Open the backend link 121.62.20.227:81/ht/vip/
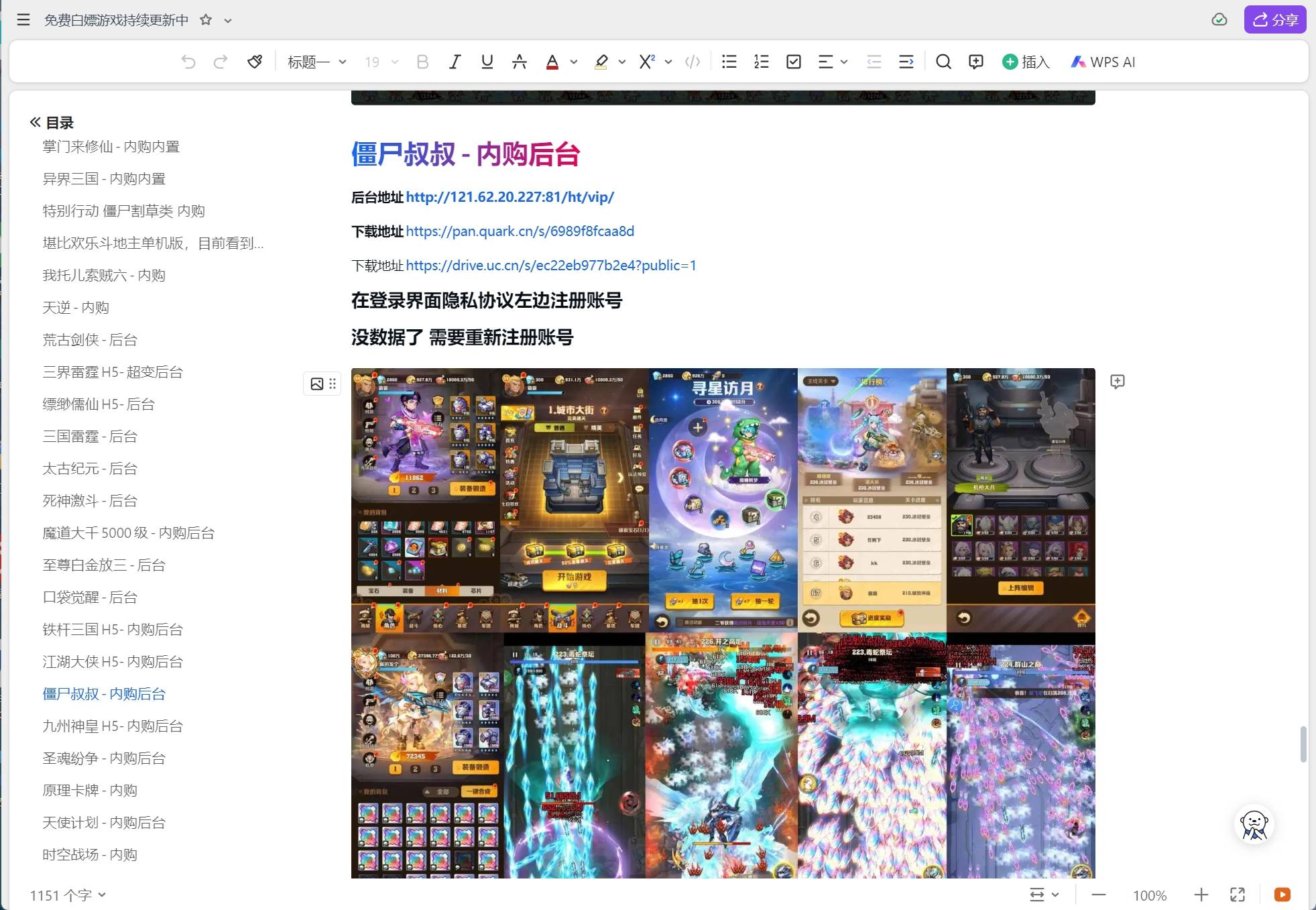 pos(510,197)
